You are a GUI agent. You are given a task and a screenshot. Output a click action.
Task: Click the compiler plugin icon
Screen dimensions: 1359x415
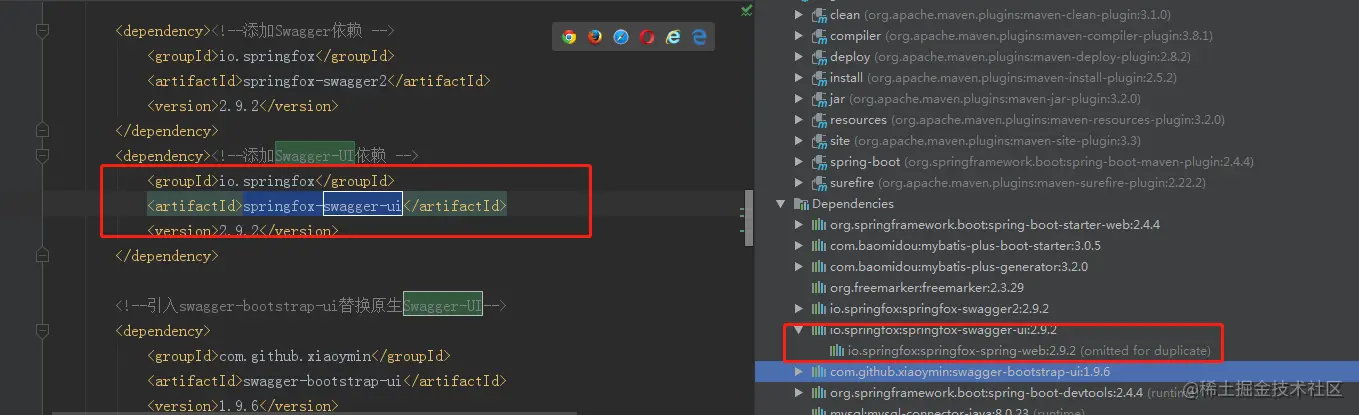819,36
